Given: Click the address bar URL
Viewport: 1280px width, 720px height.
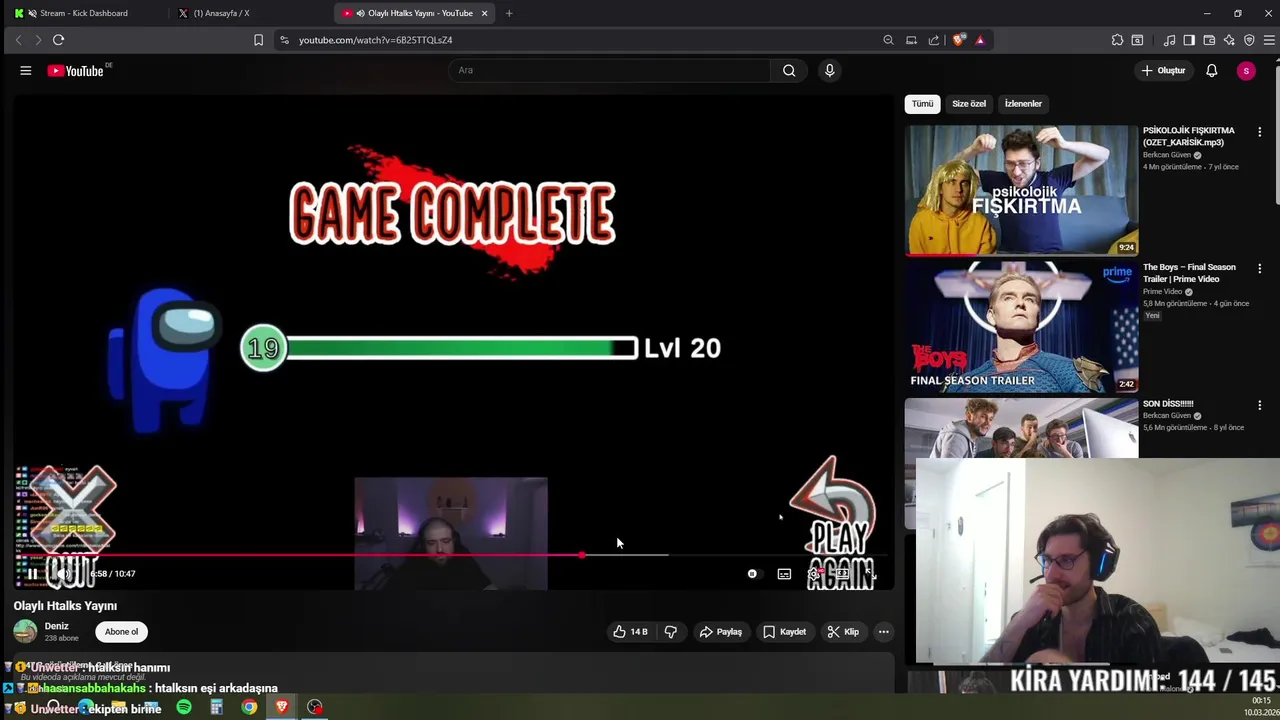Looking at the screenshot, I should tap(375, 40).
